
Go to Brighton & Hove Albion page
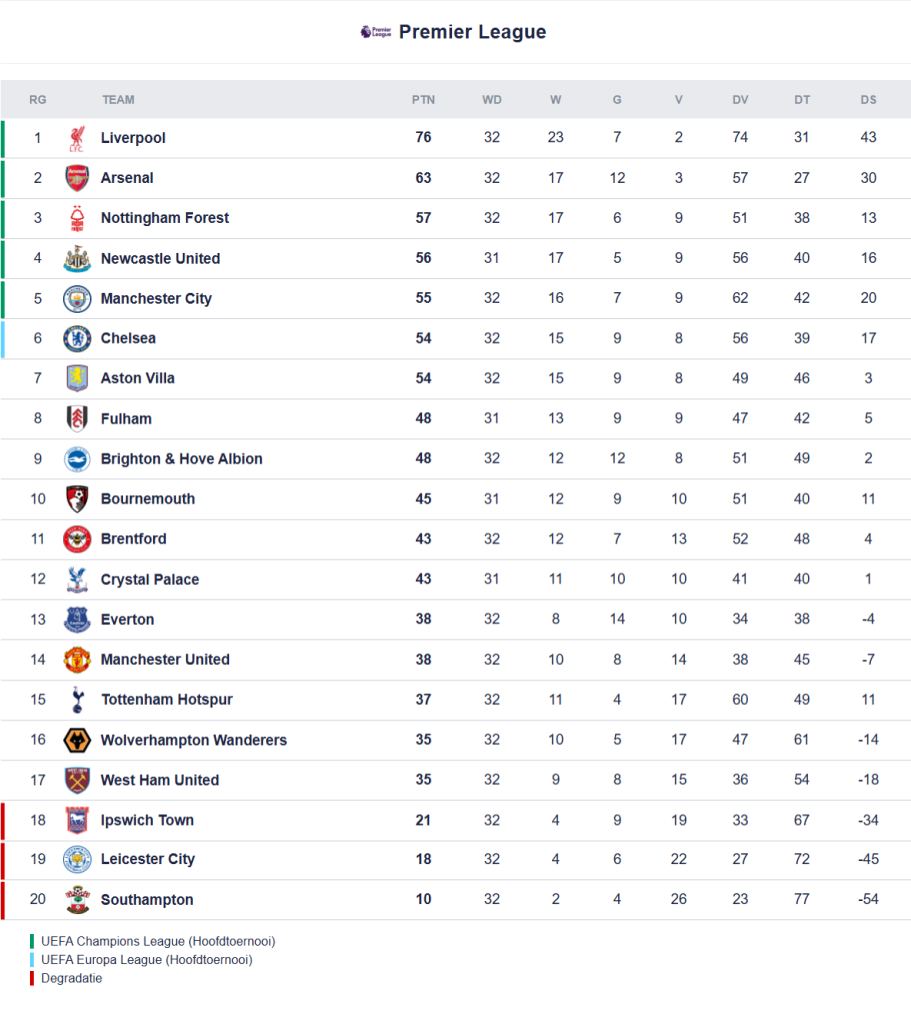pyautogui.click(x=181, y=459)
